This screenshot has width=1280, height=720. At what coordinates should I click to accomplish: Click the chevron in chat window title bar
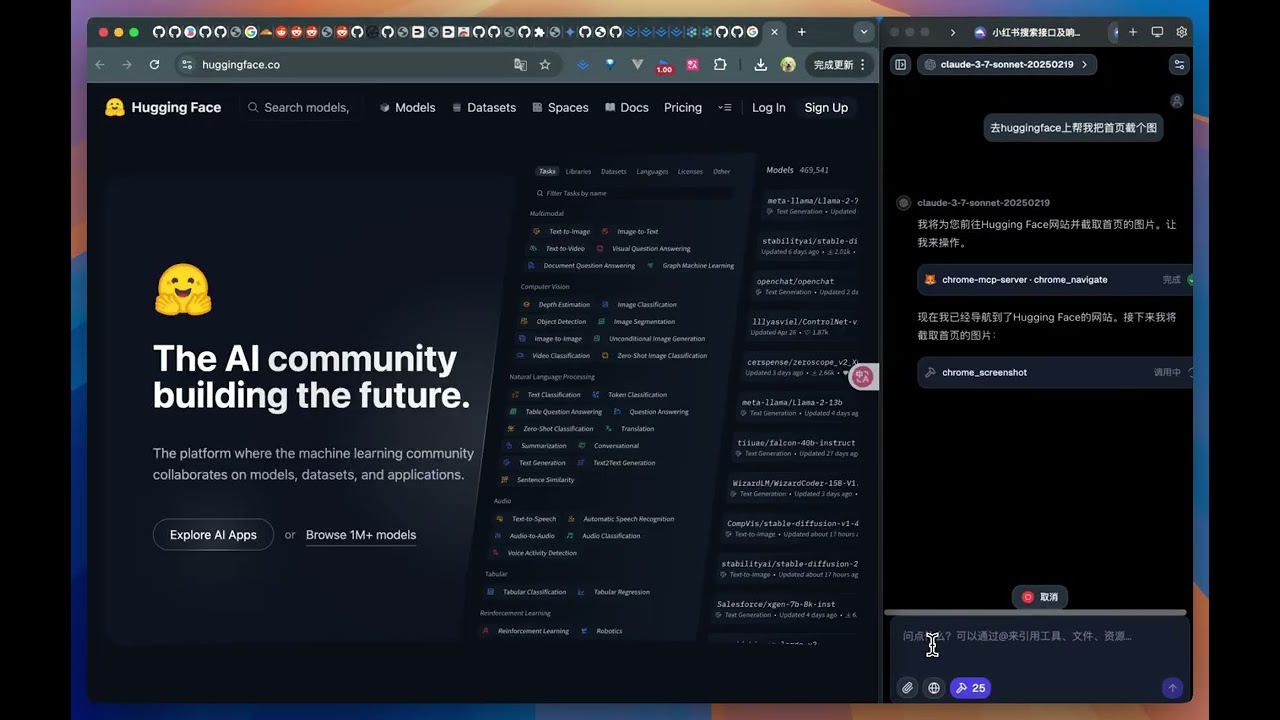click(952, 32)
